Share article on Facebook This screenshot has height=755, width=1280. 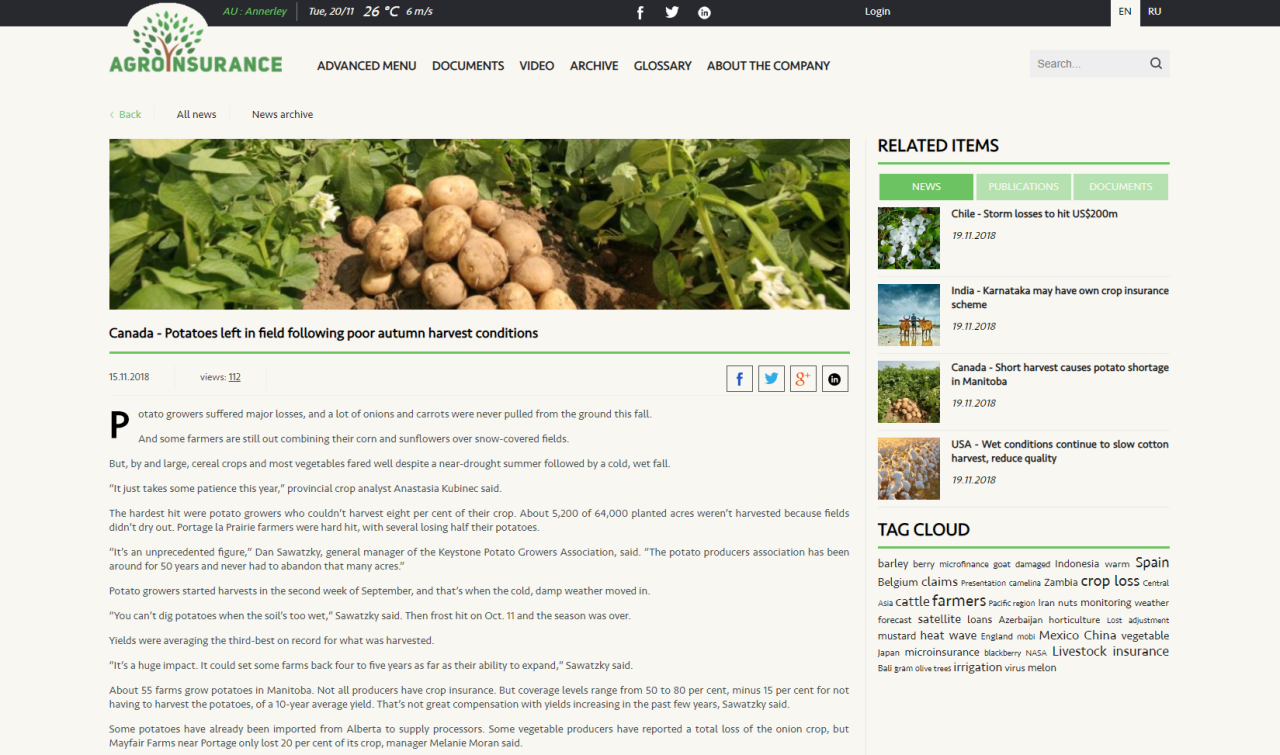pyautogui.click(x=739, y=378)
